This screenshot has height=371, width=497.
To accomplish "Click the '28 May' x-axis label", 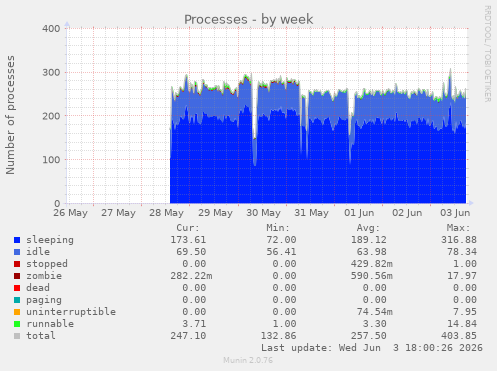I will [166, 213].
